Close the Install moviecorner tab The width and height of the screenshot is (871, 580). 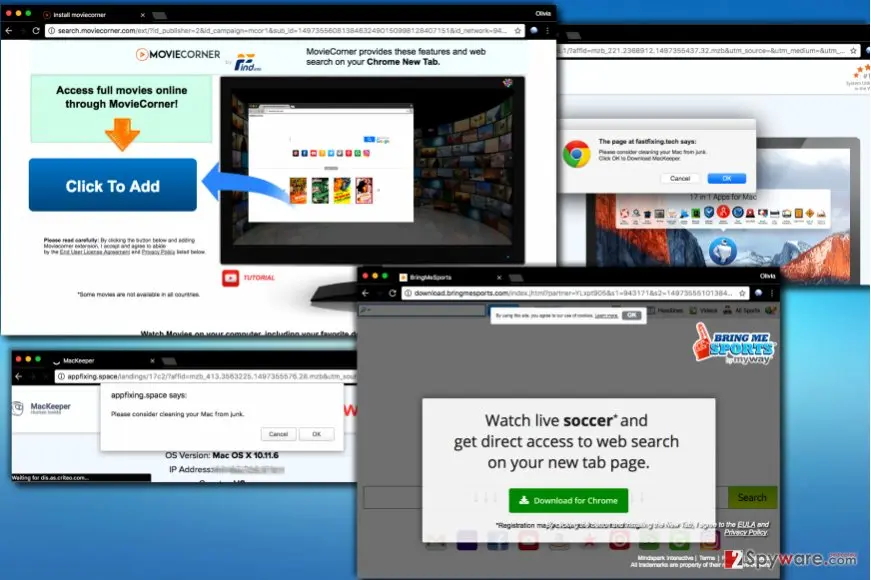pyautogui.click(x=143, y=15)
